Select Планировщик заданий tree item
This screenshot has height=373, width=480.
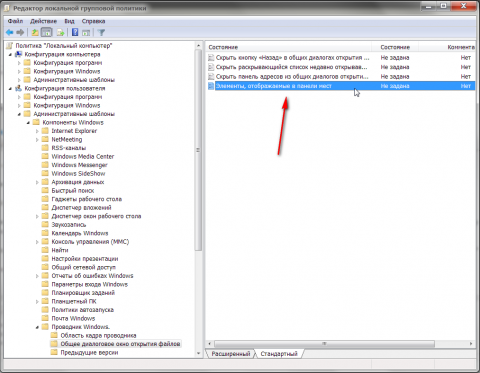pos(83,293)
